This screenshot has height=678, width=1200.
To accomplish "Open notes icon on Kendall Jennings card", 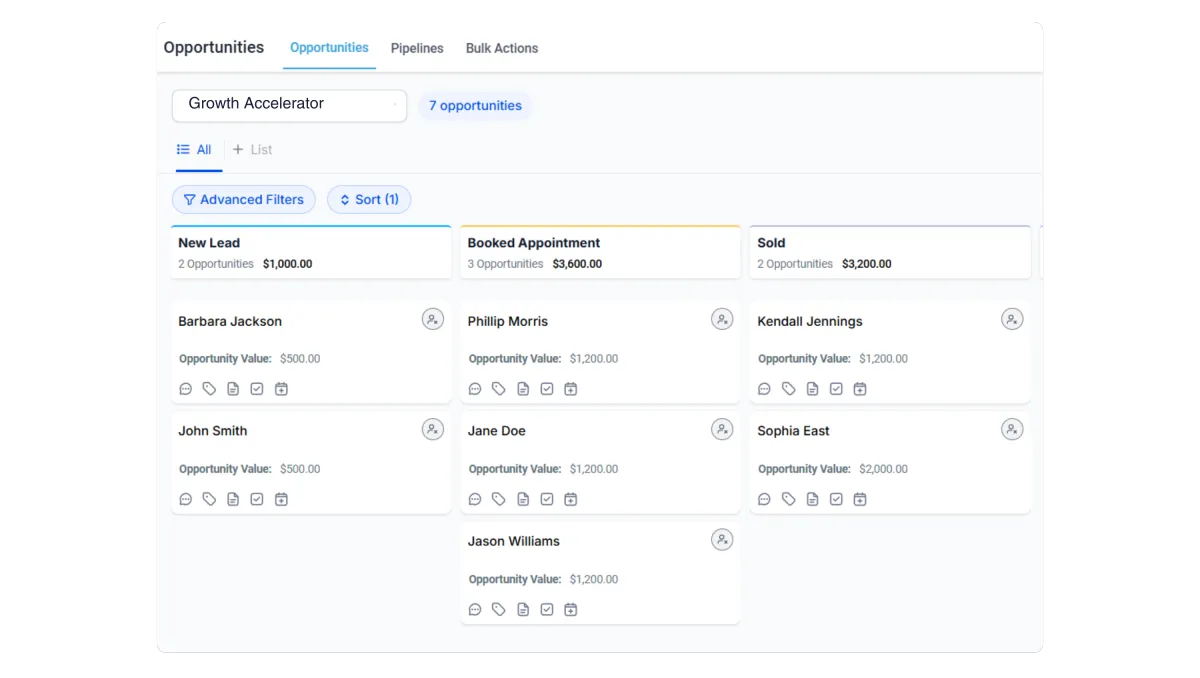I will [x=813, y=389].
